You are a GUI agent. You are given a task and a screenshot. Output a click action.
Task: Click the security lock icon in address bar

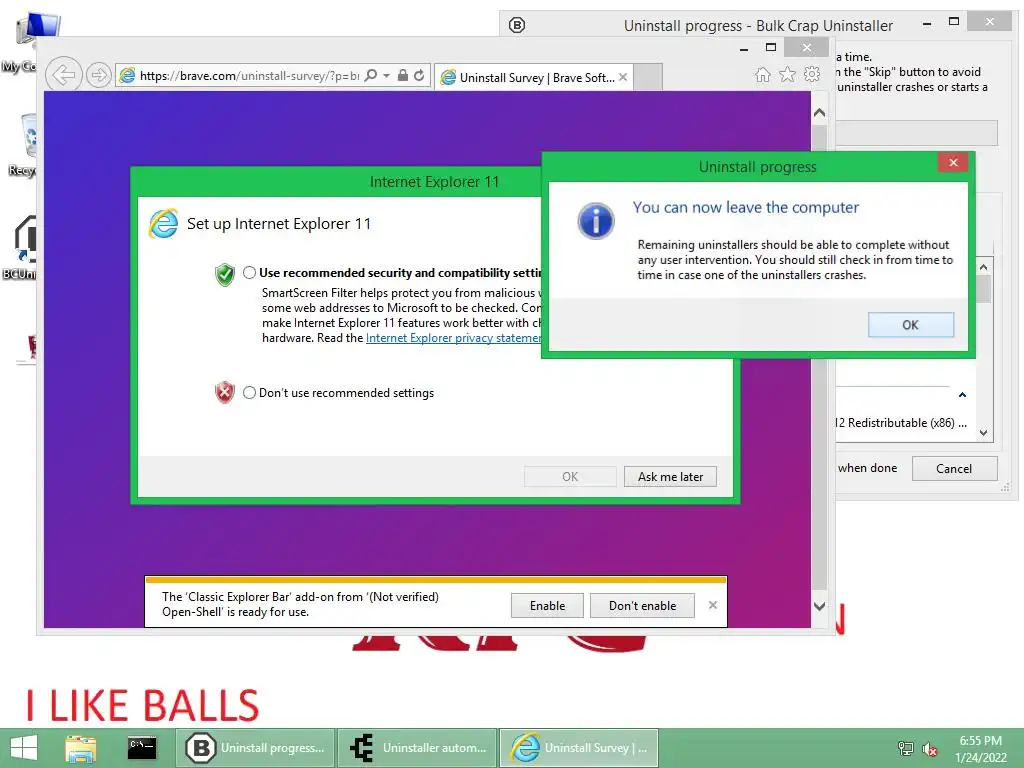[x=403, y=75]
